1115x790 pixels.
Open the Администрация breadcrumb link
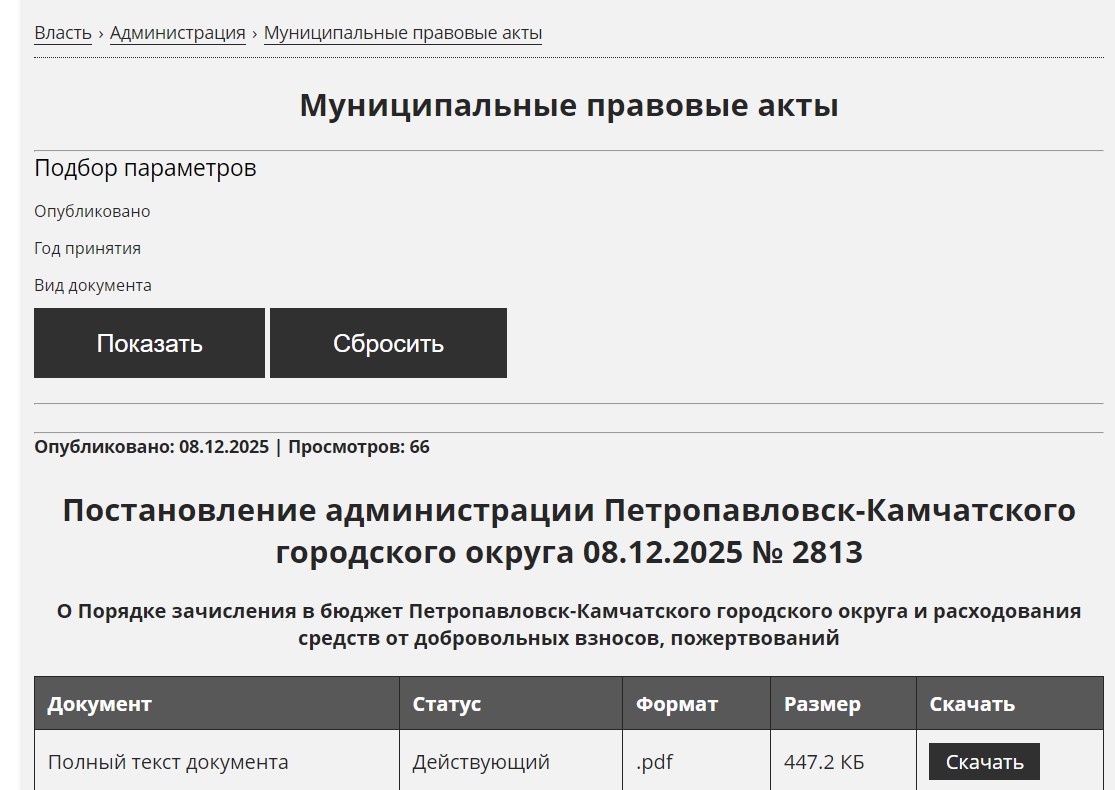click(178, 32)
